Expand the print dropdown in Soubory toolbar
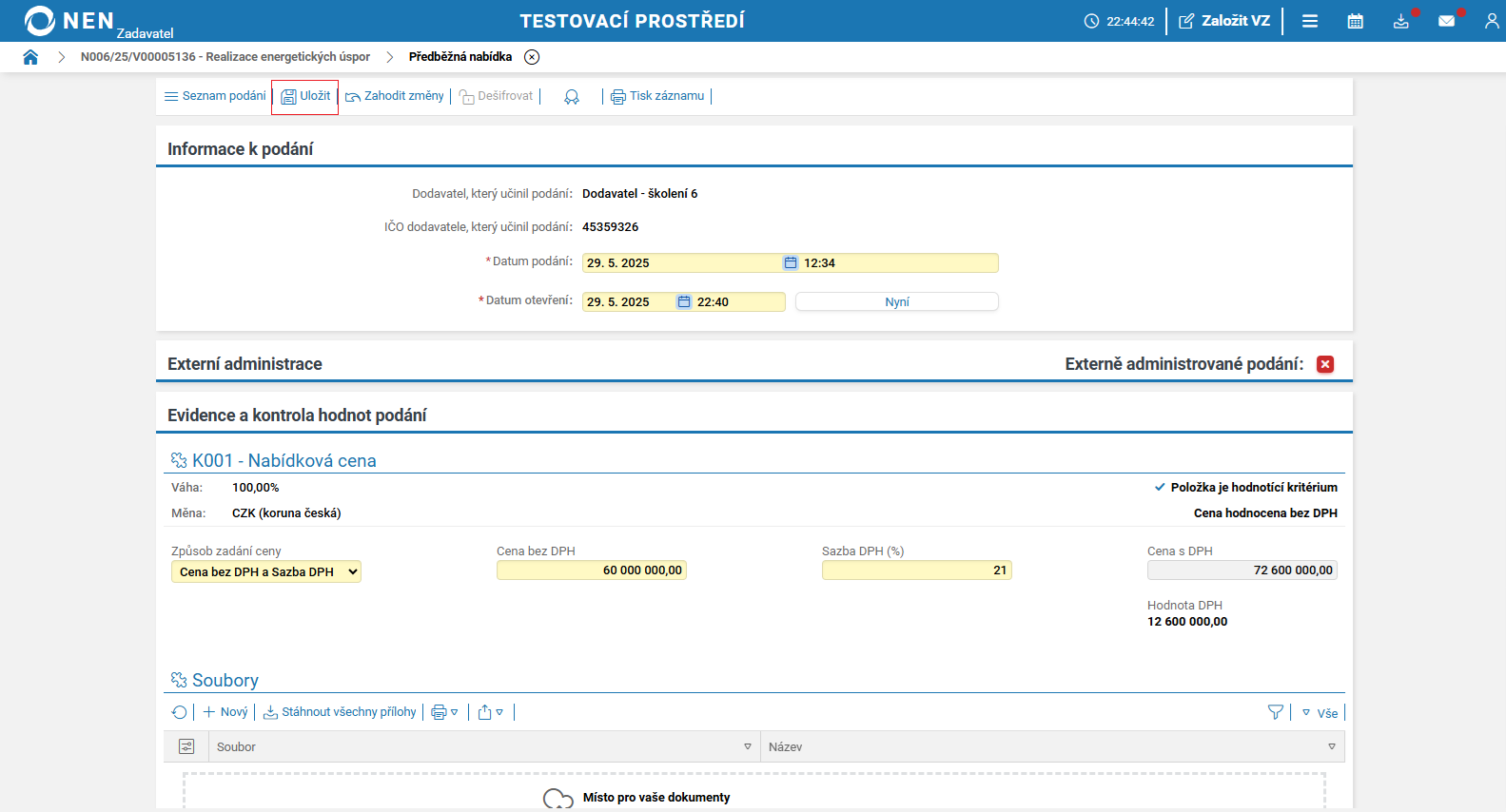Image resolution: width=1506 pixels, height=812 pixels. coord(444,712)
